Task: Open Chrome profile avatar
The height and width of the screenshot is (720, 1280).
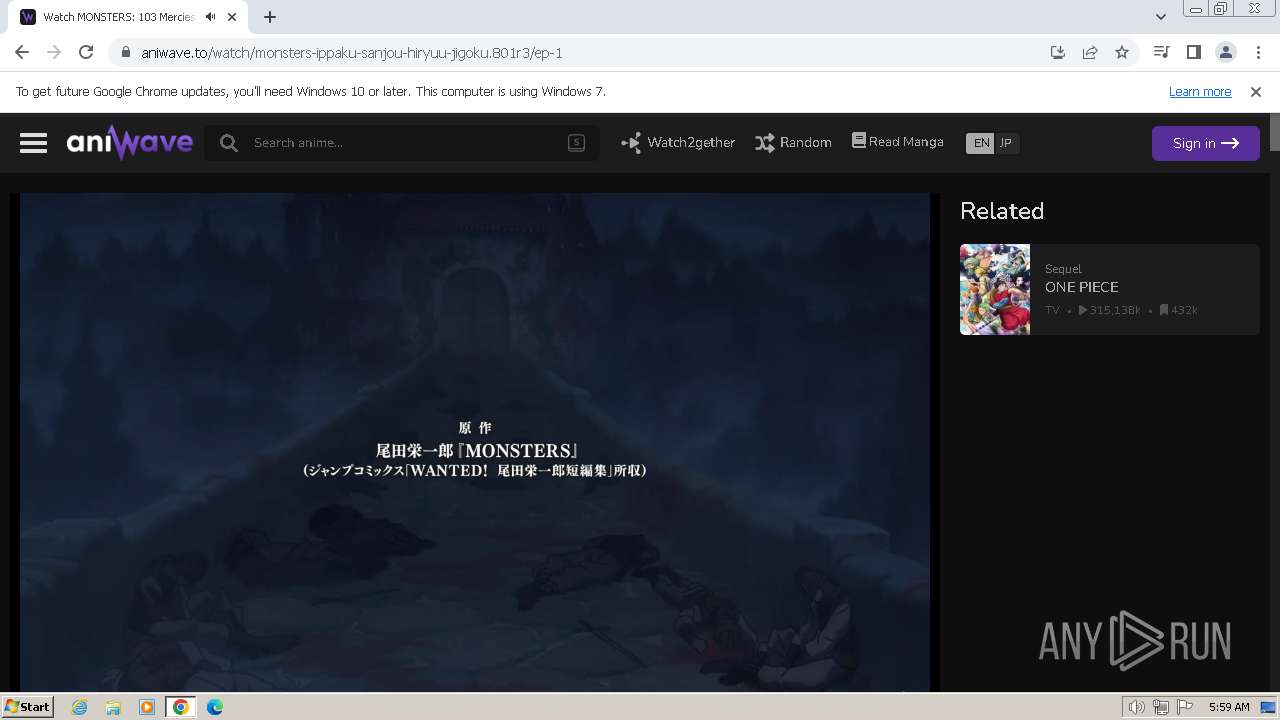Action: [1225, 52]
